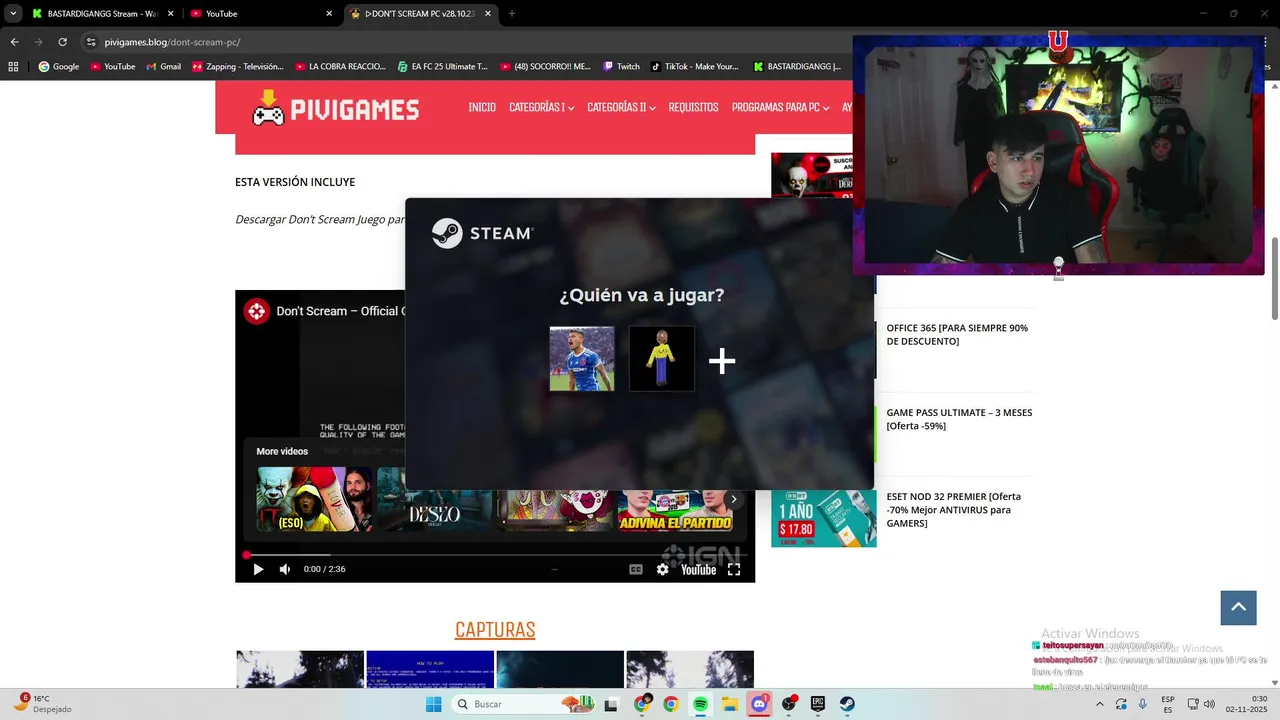Select the yellow figure Steam profile avatar
Viewport: 1280px width, 720px height.
tap(662, 358)
